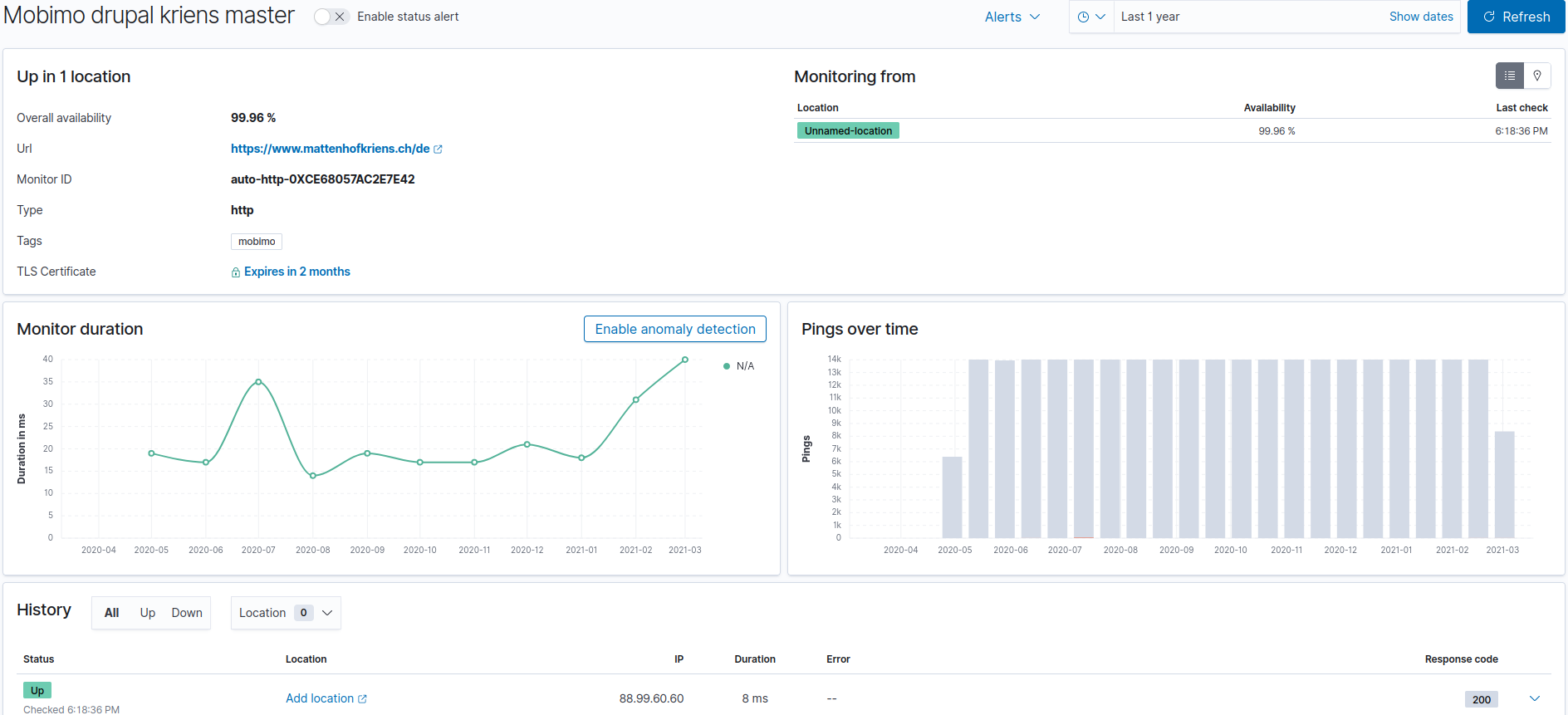Show All history checks
The width and height of the screenshot is (1568, 715).
112,613
